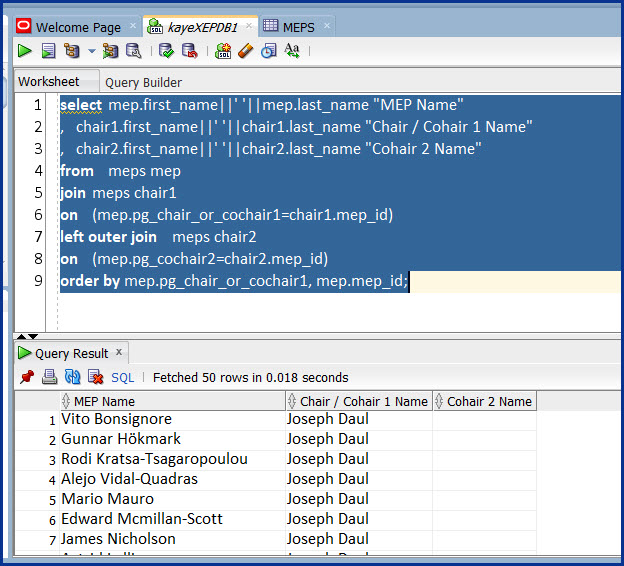The height and width of the screenshot is (566, 624).
Task: Close the kayeXEPDB1 tab
Action: click(x=249, y=26)
